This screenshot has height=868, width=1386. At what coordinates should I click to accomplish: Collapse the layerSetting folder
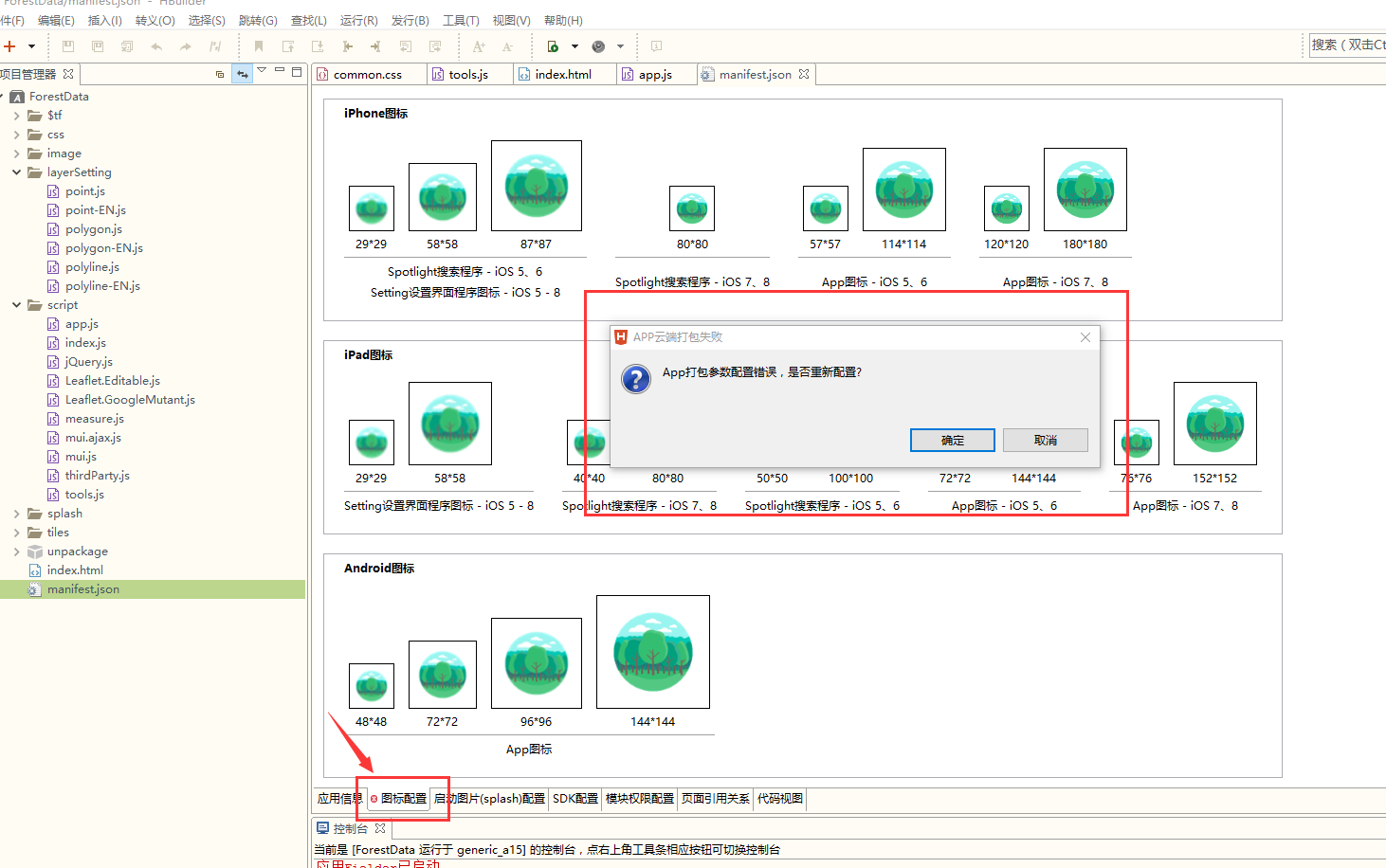[16, 172]
